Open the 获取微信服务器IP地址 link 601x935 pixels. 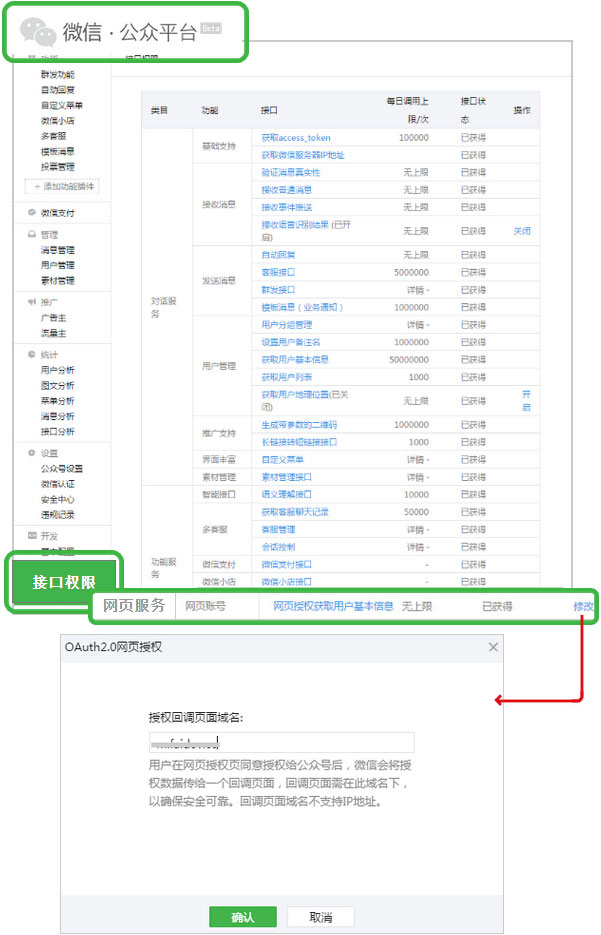pyautogui.click(x=303, y=155)
